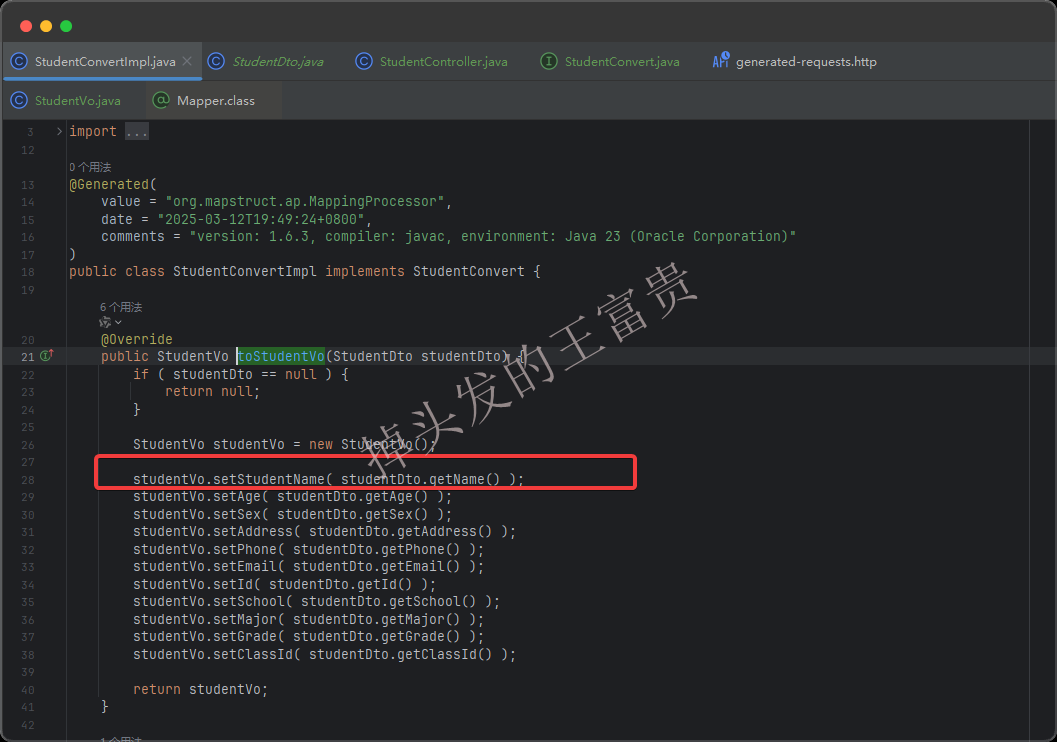The height and width of the screenshot is (742, 1057).
Task: Click interface icon on StudentConvert.java tab
Action: point(549,61)
